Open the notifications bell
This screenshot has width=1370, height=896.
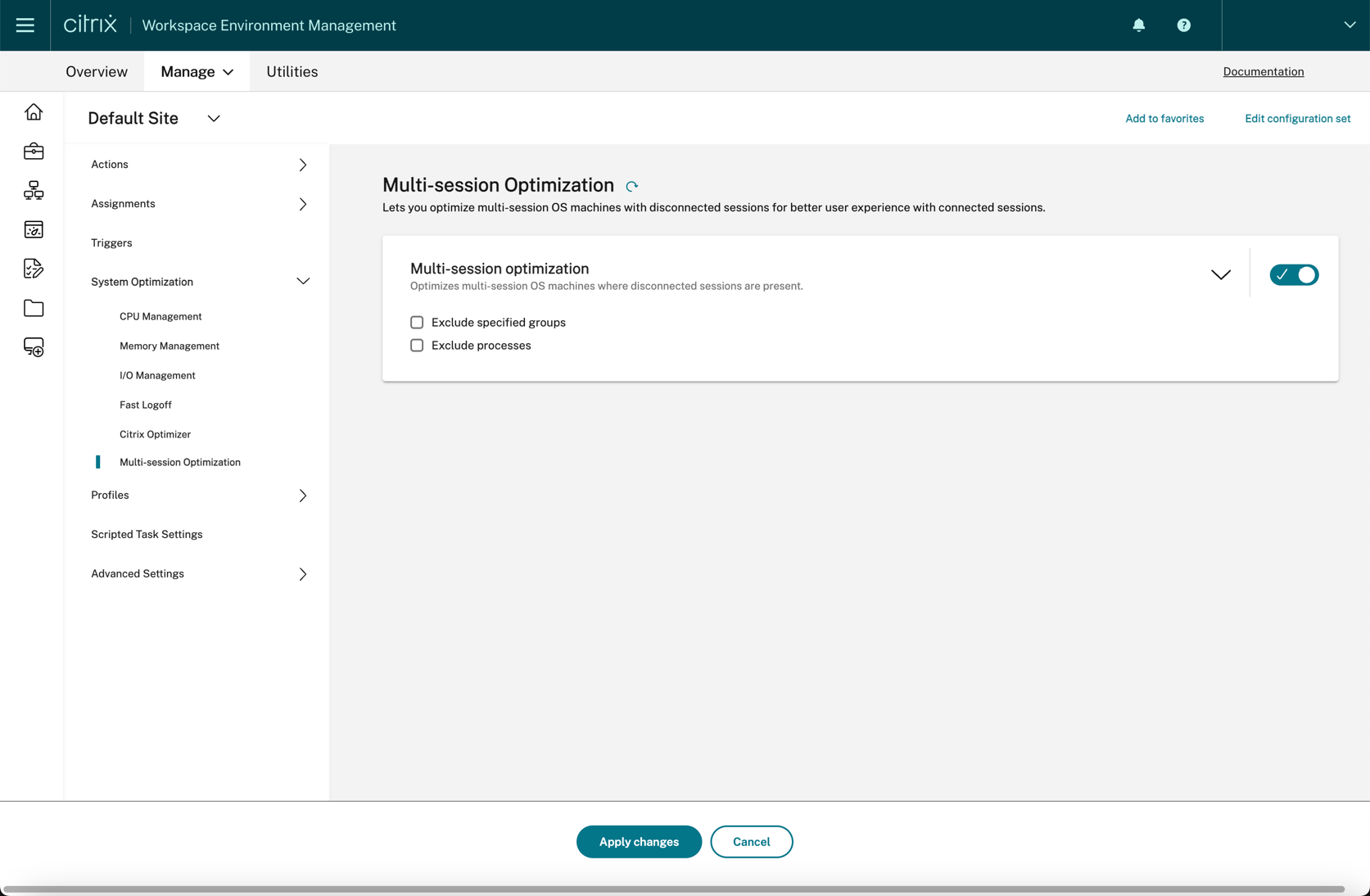click(x=1139, y=25)
